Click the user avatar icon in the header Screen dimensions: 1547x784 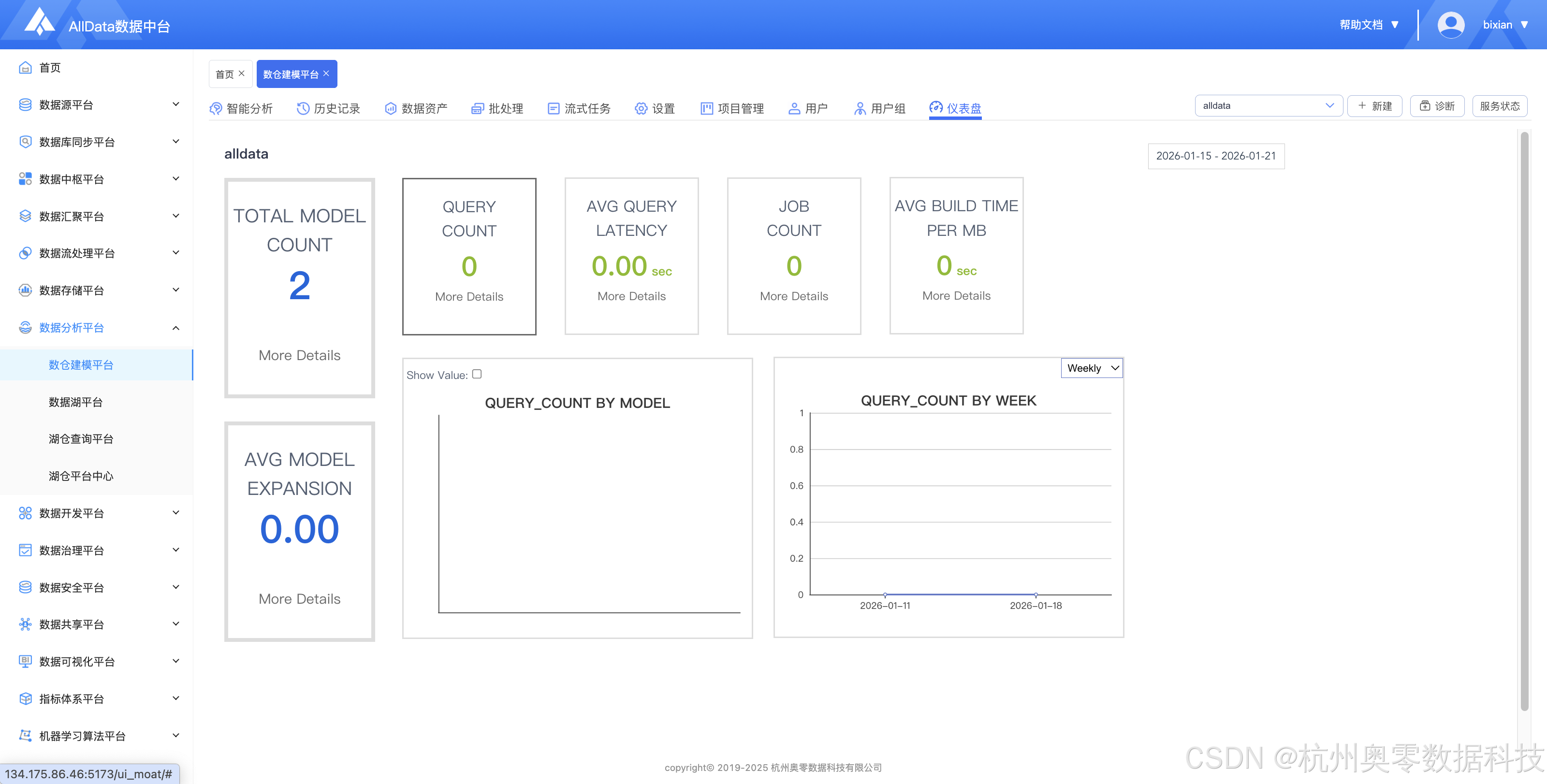[1450, 25]
